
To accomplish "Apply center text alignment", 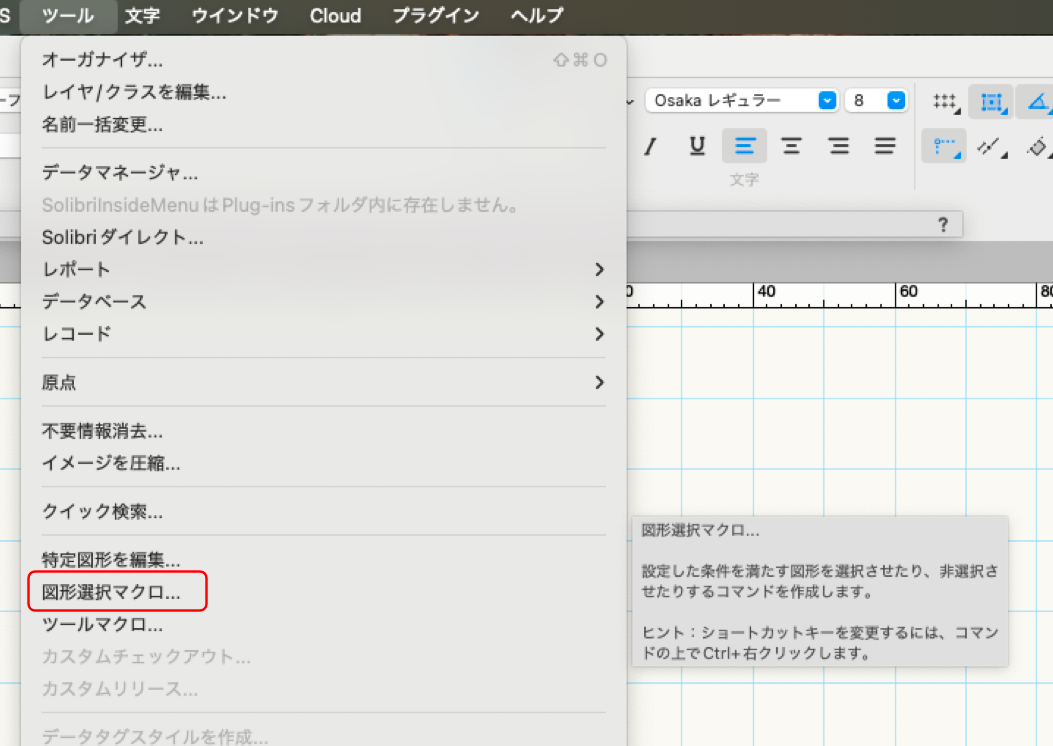I will pyautogui.click(x=791, y=146).
